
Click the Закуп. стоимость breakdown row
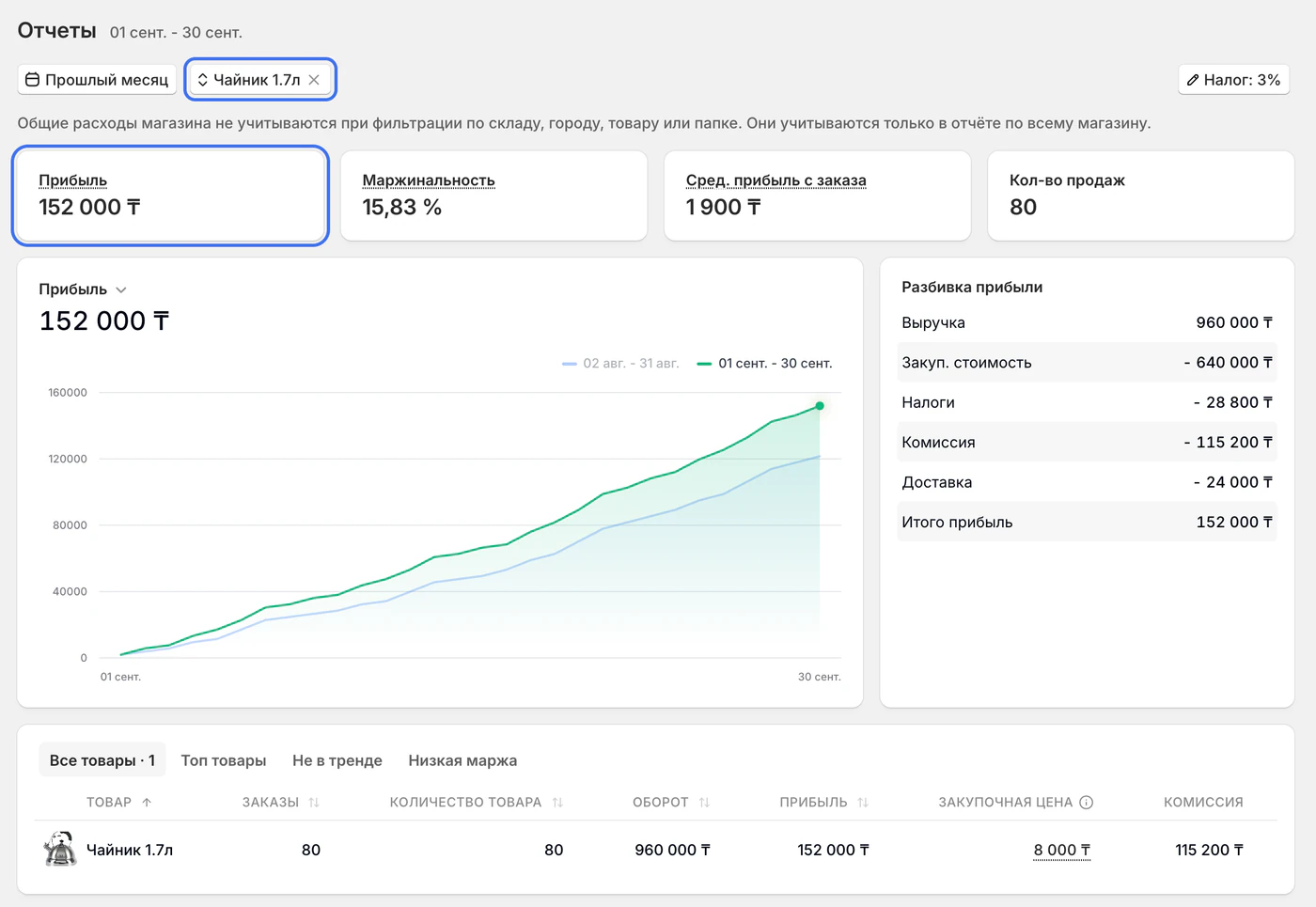tap(1087, 362)
